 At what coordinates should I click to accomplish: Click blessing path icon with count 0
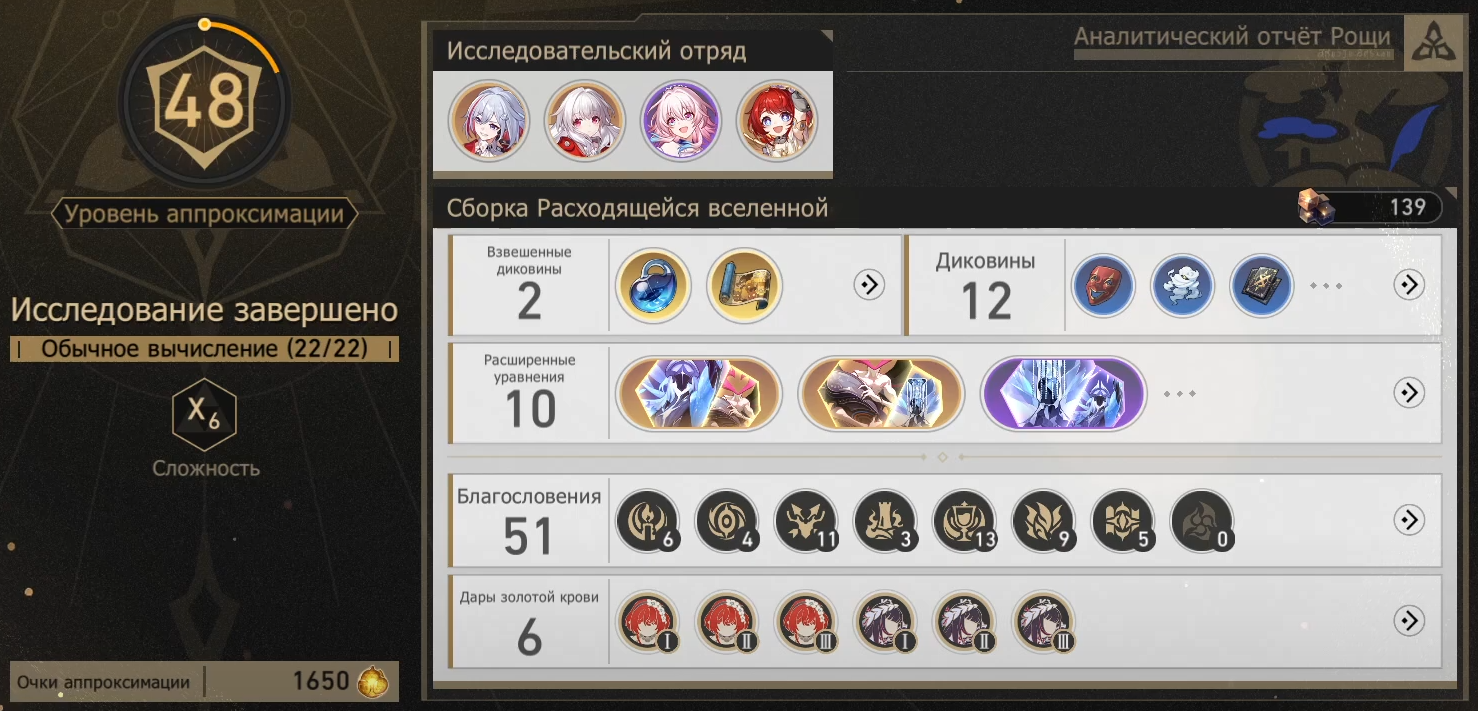click(1202, 521)
